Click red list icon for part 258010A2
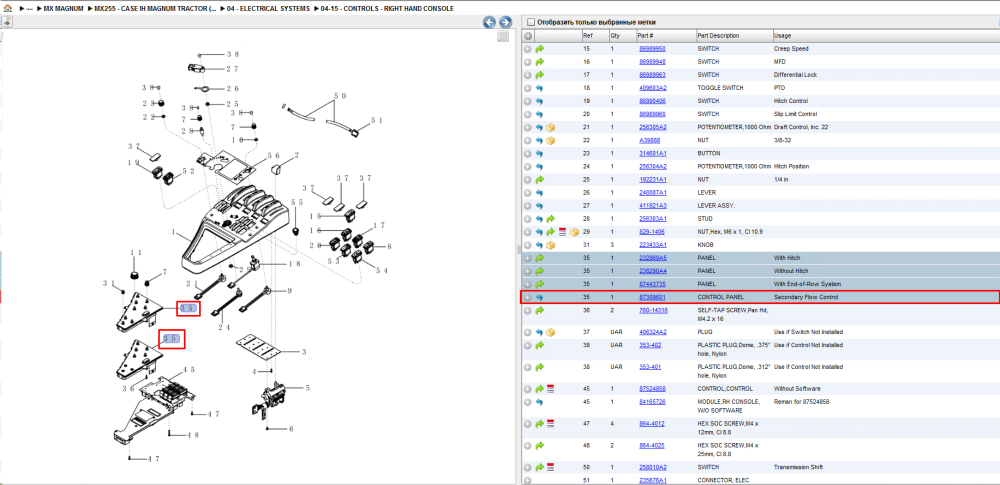This screenshot has height=485, width=1000. click(550, 467)
